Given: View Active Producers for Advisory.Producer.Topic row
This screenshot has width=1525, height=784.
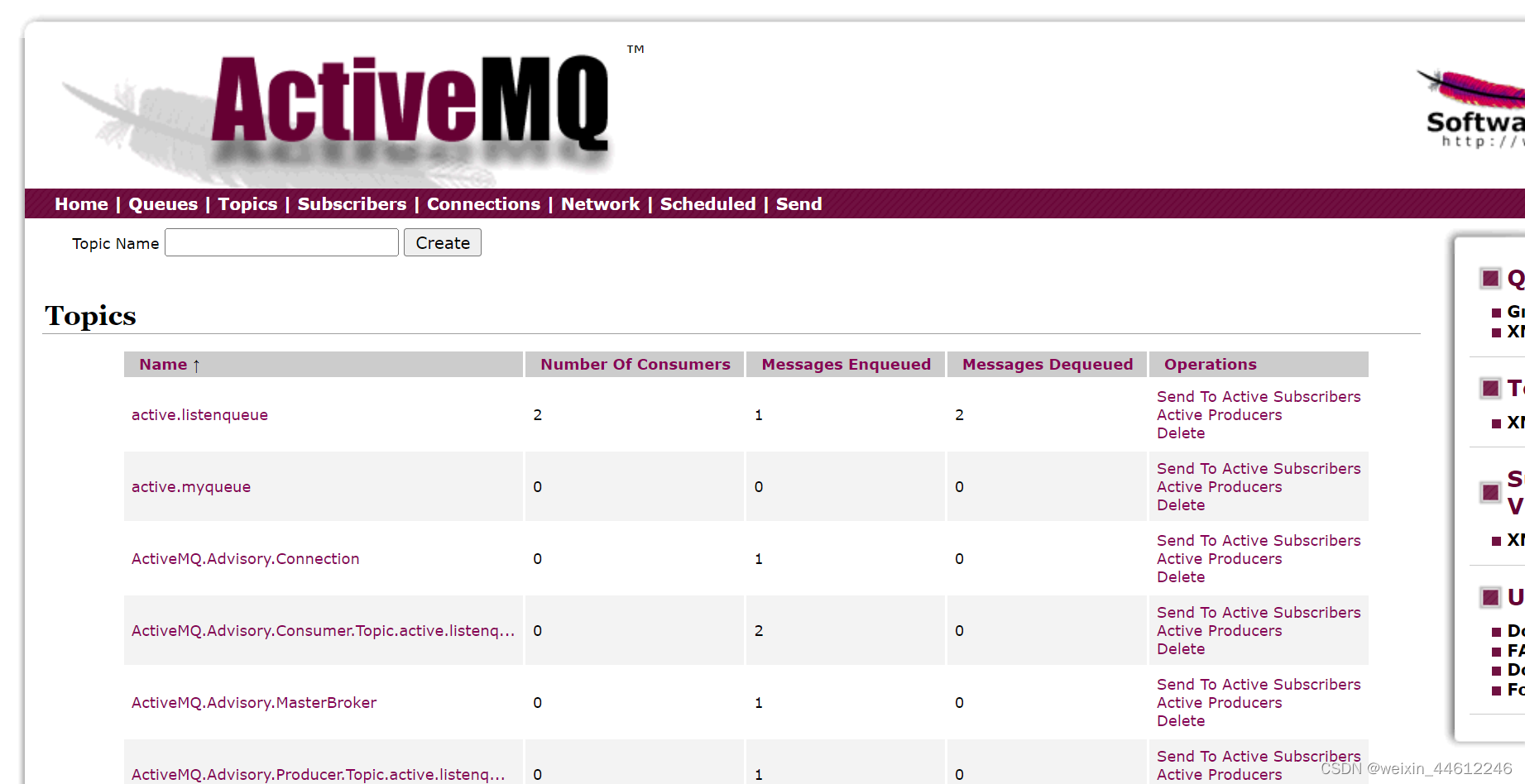Looking at the screenshot, I should [1219, 774].
